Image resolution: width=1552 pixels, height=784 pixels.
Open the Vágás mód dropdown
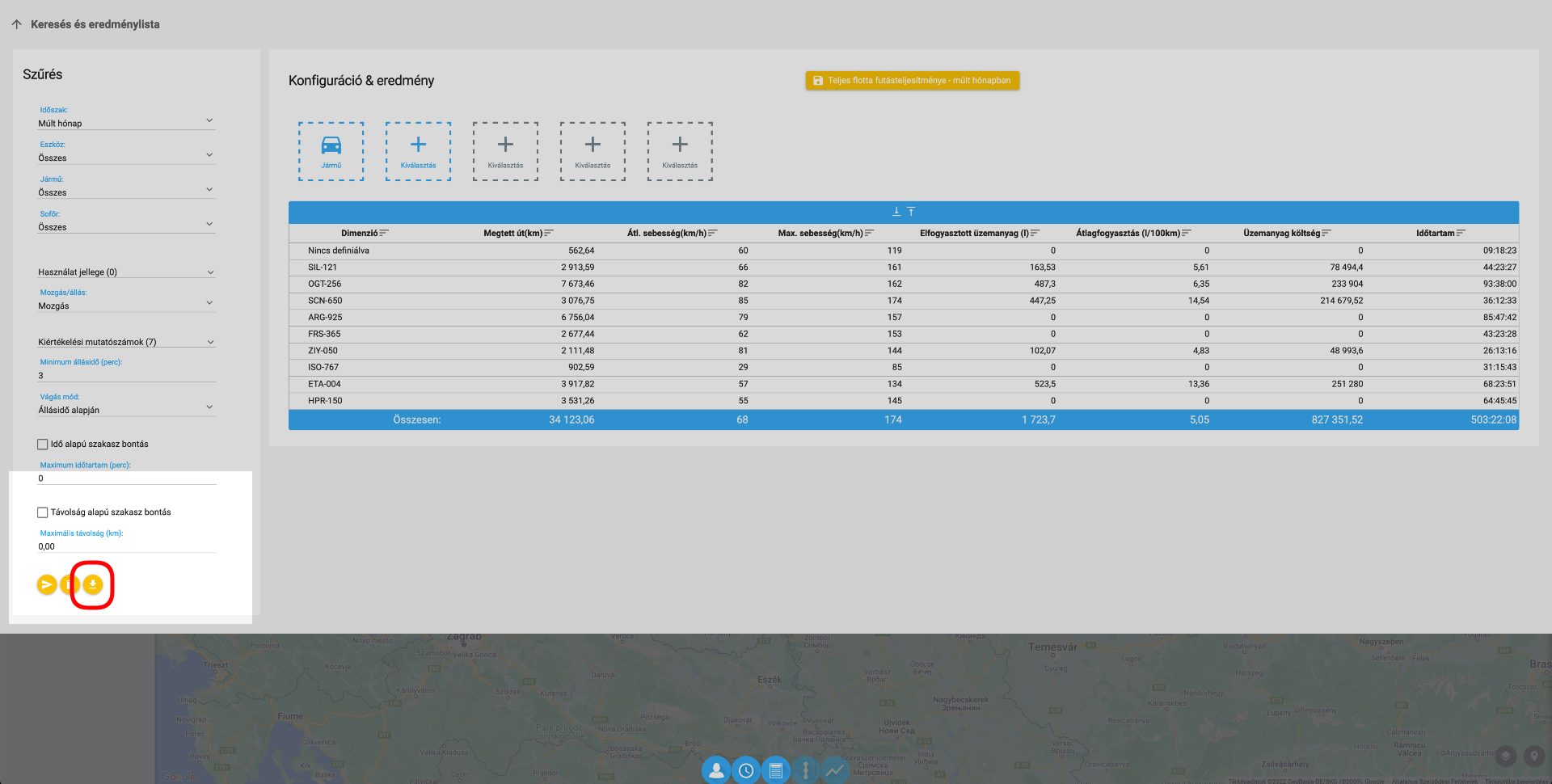[x=126, y=410]
